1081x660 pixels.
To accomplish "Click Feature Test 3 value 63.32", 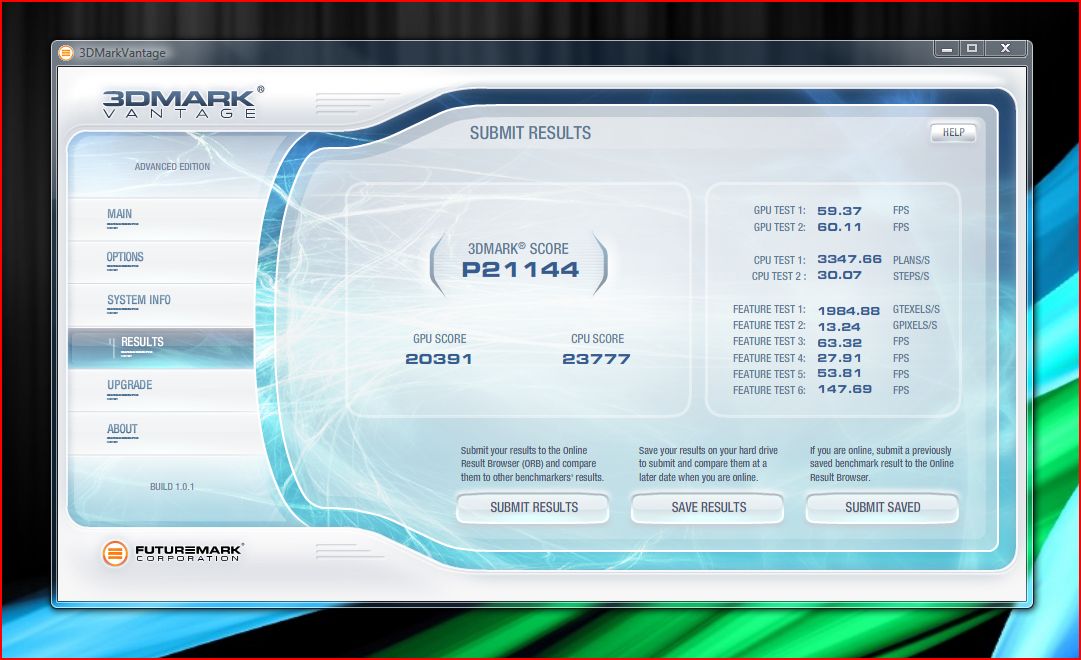I will click(x=839, y=343).
